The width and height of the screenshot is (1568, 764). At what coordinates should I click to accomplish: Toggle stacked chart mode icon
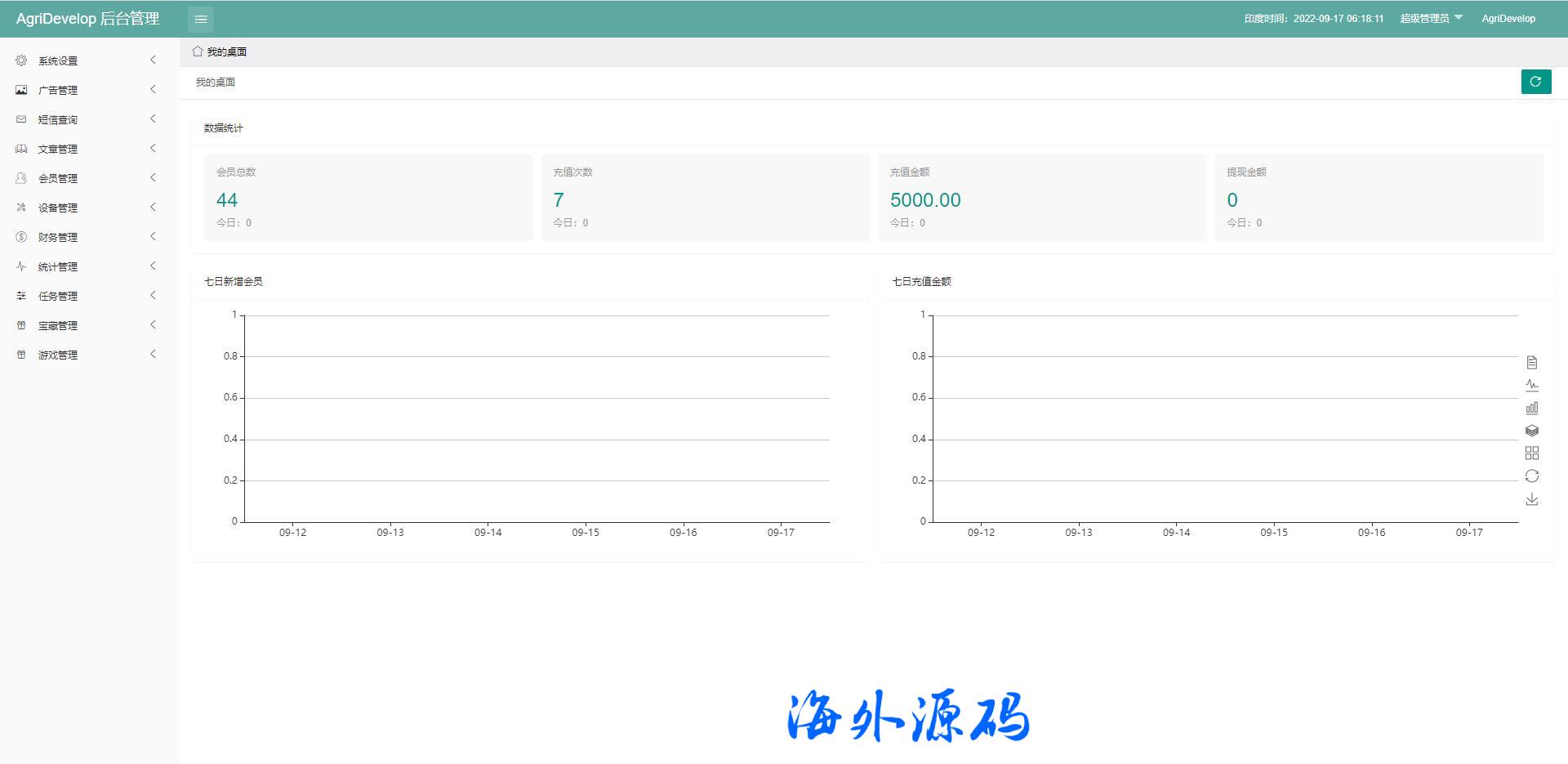tap(1532, 431)
